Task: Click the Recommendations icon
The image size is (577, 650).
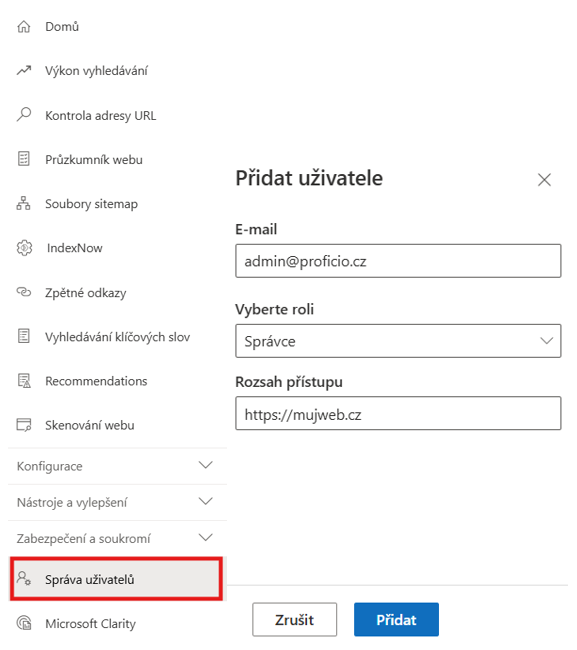Action: point(24,381)
